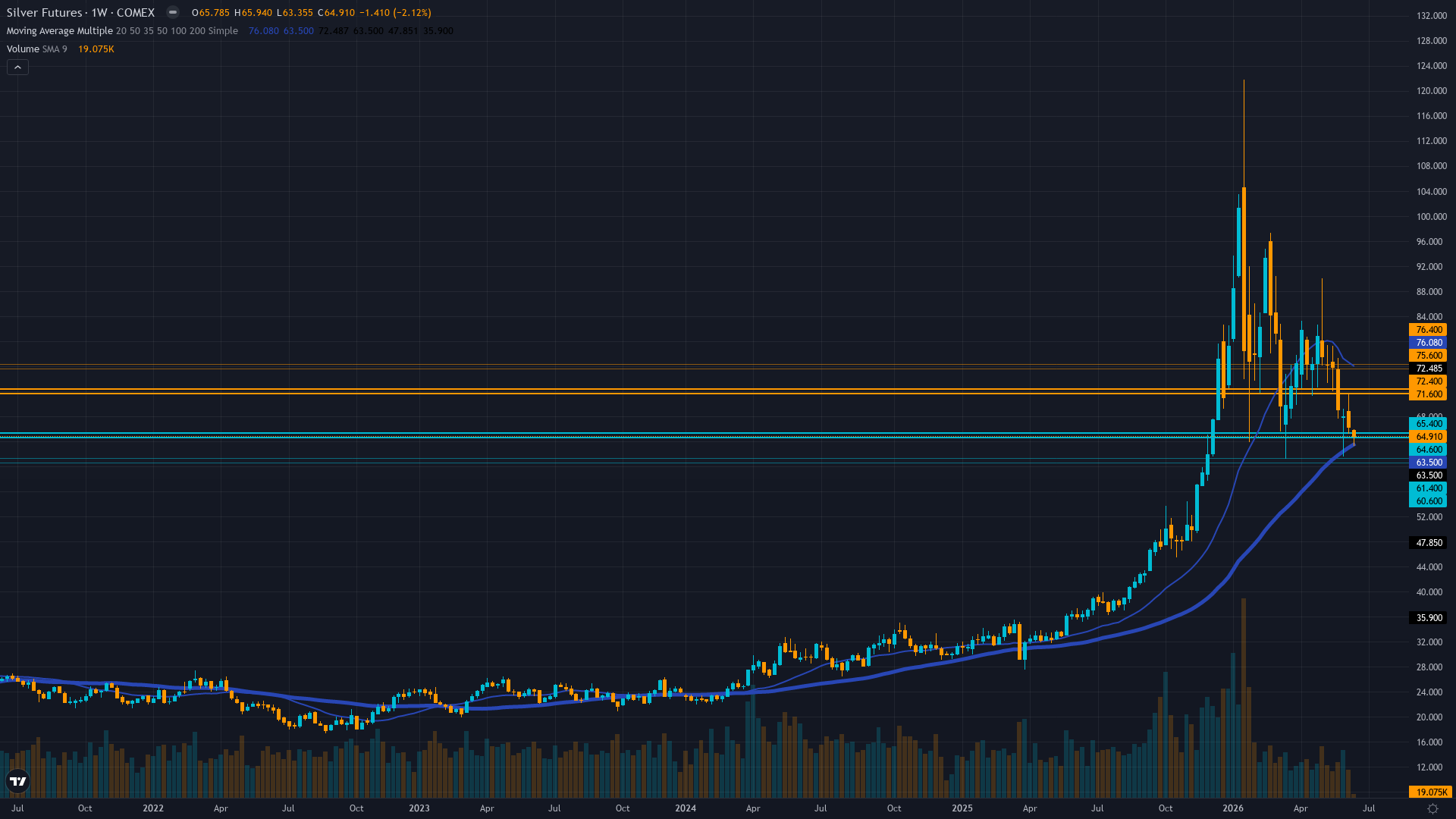Click the 12.000 price scale label
The image size is (1456, 819).
click(x=1429, y=767)
